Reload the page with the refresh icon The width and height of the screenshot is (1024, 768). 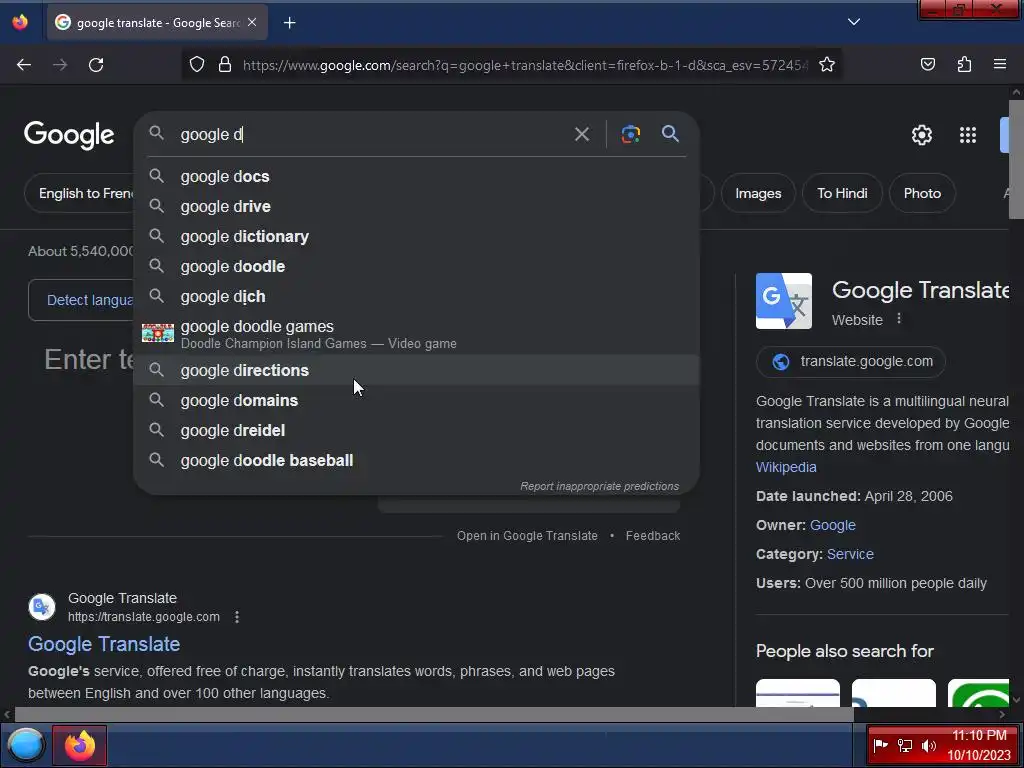pos(96,65)
